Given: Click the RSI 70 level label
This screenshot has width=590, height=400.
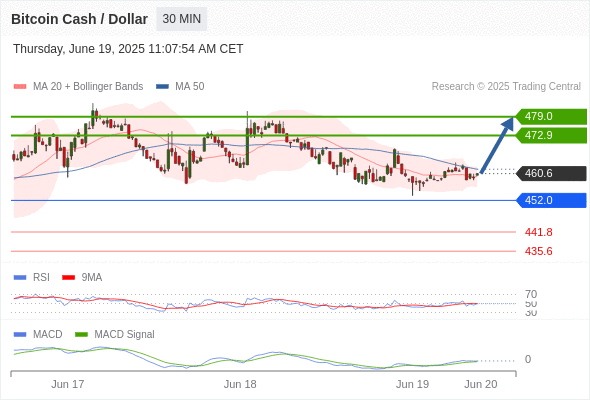Looking at the screenshot, I should click(x=531, y=294).
